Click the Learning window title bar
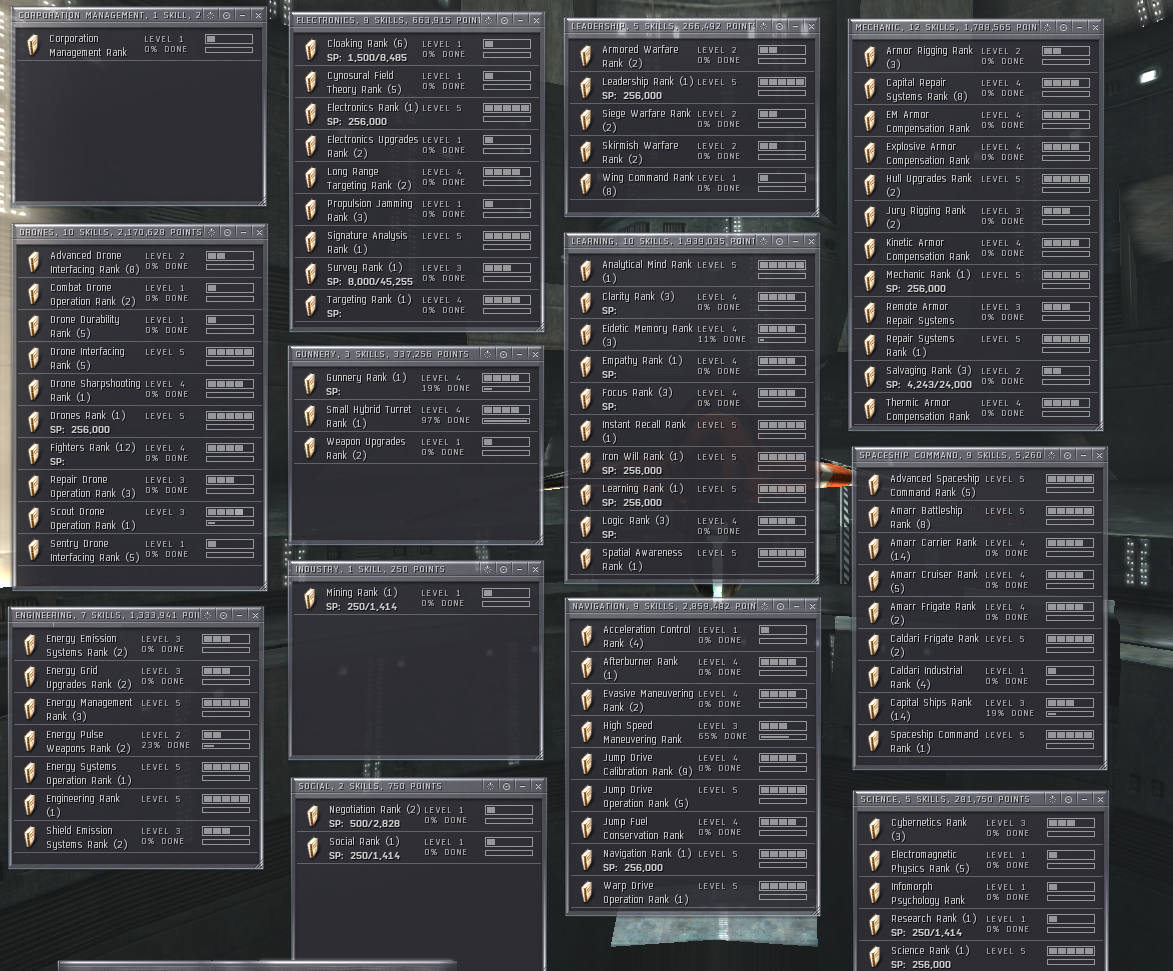The width and height of the screenshot is (1173, 971). point(692,241)
